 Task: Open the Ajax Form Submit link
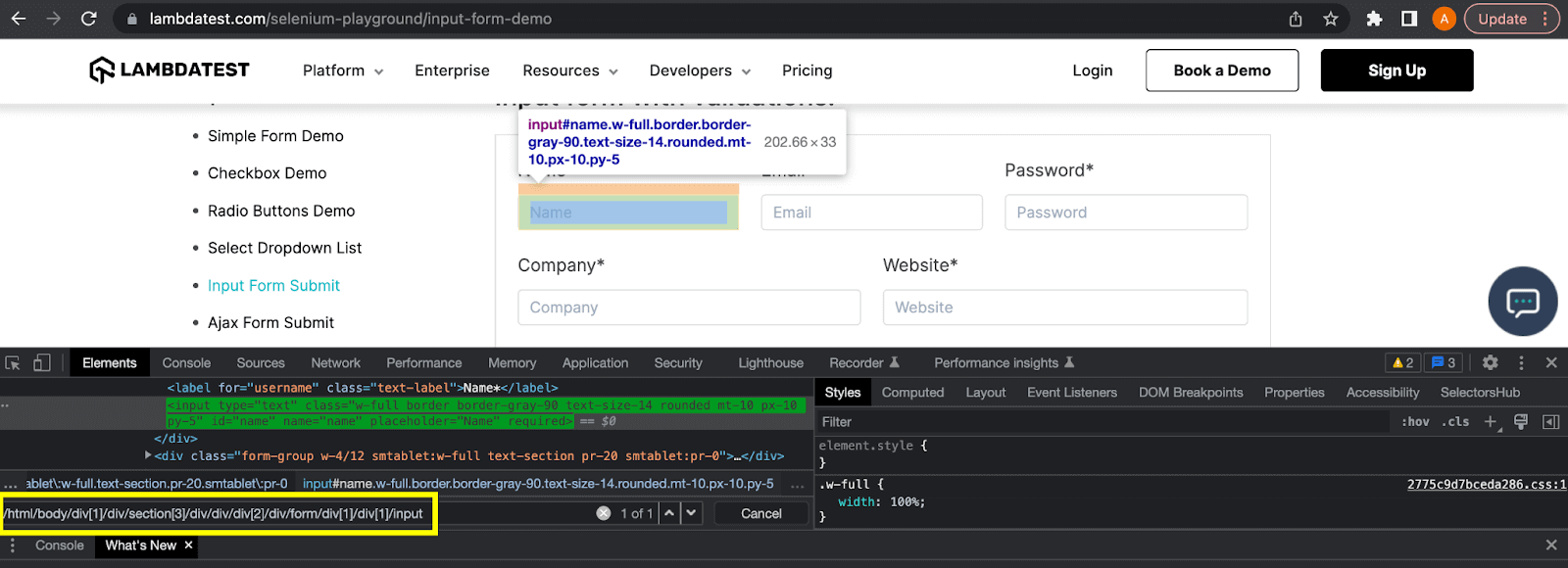click(270, 322)
